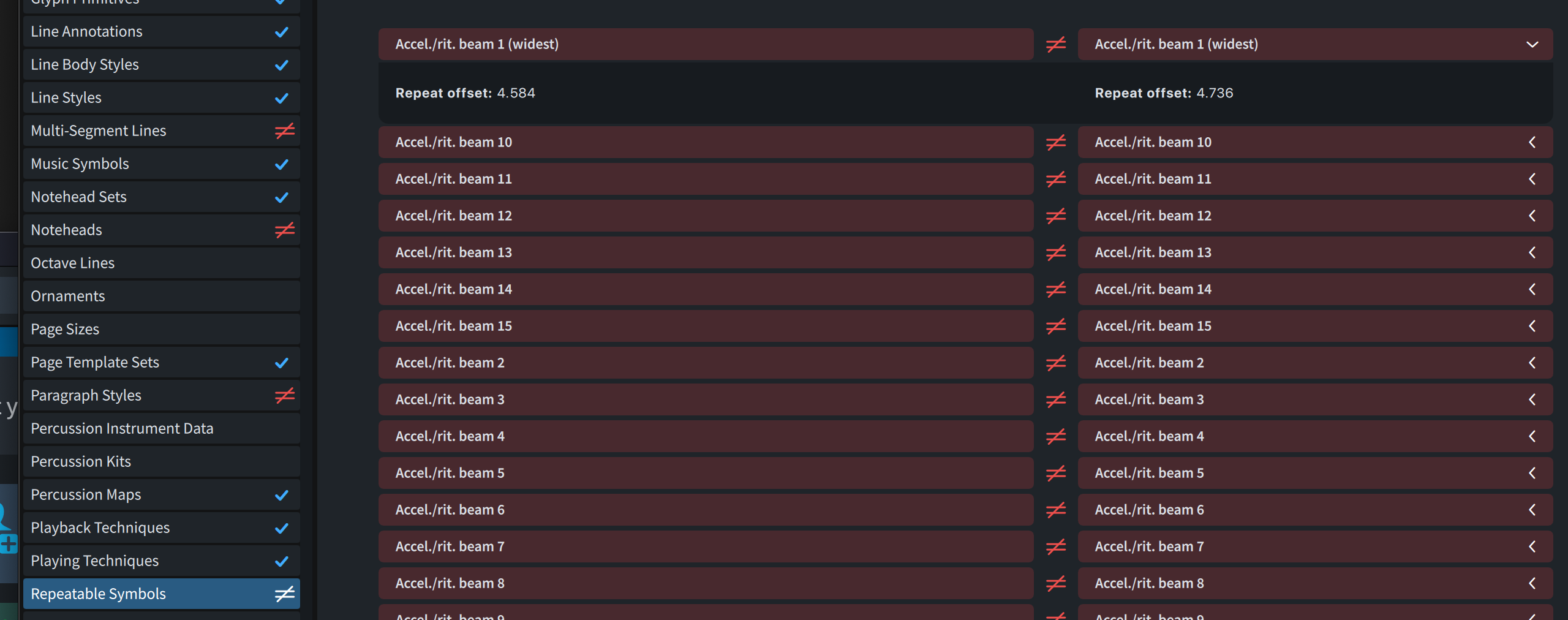Expand the right-side Accel./rit. beam 12 chevron
This screenshot has width=1568, height=620.
(1532, 216)
